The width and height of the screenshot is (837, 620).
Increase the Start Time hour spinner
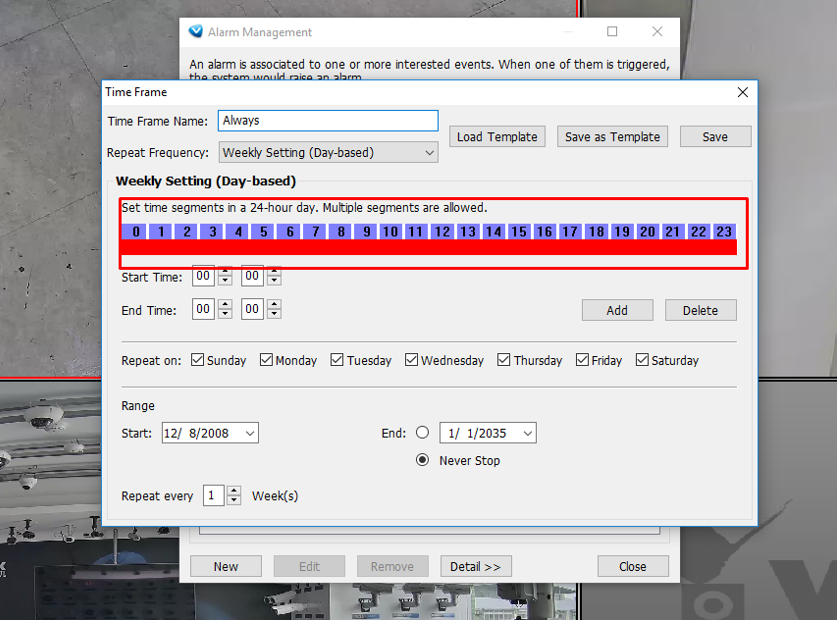pyautogui.click(x=225, y=272)
